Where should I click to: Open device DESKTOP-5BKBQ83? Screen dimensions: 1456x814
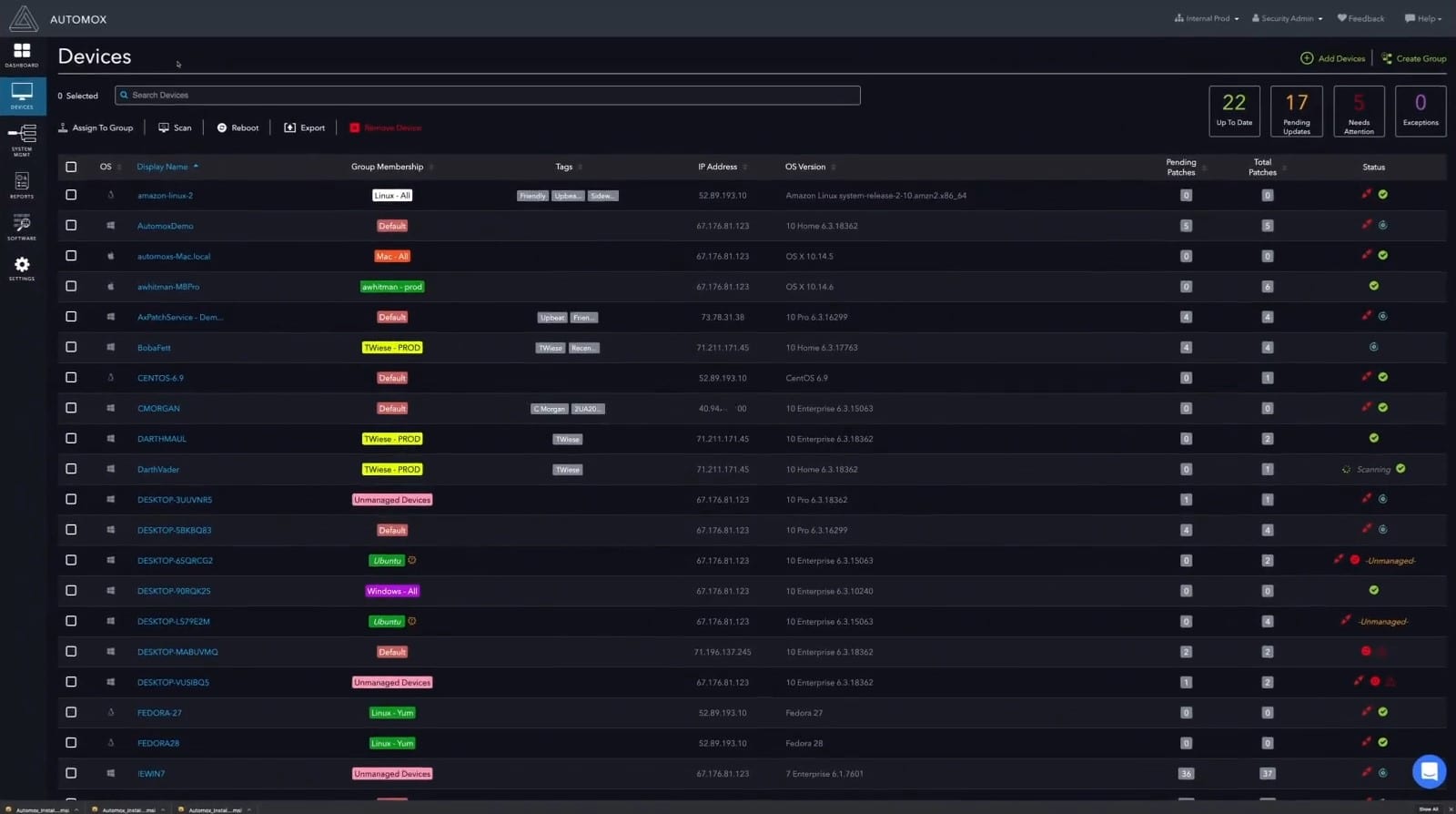[x=174, y=530]
